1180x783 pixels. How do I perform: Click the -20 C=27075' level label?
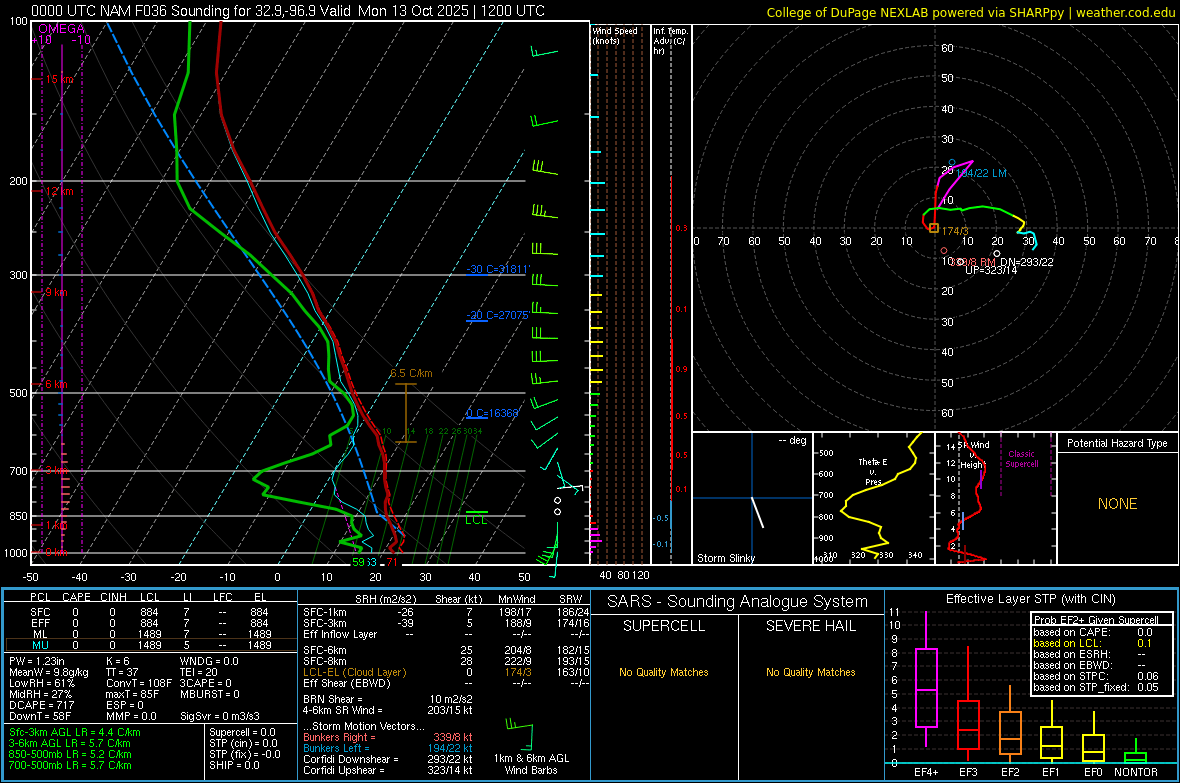click(497, 315)
